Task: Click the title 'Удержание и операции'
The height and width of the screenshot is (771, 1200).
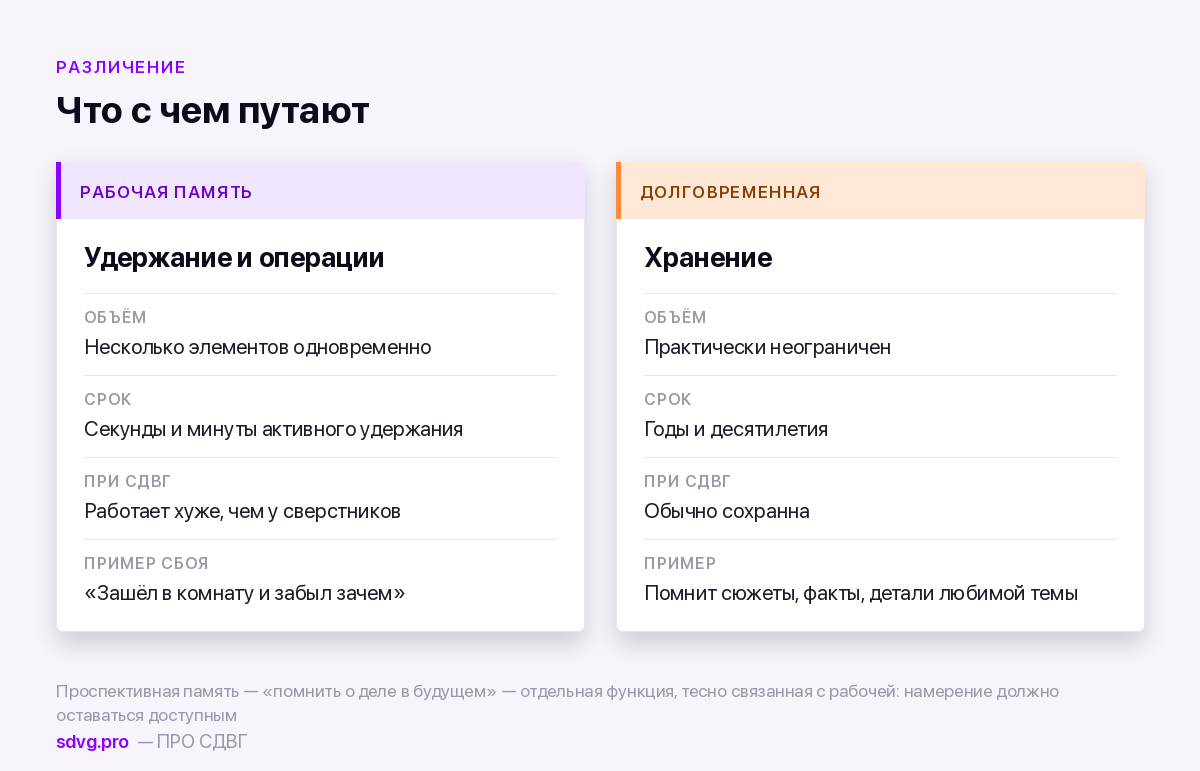Action: (x=234, y=258)
